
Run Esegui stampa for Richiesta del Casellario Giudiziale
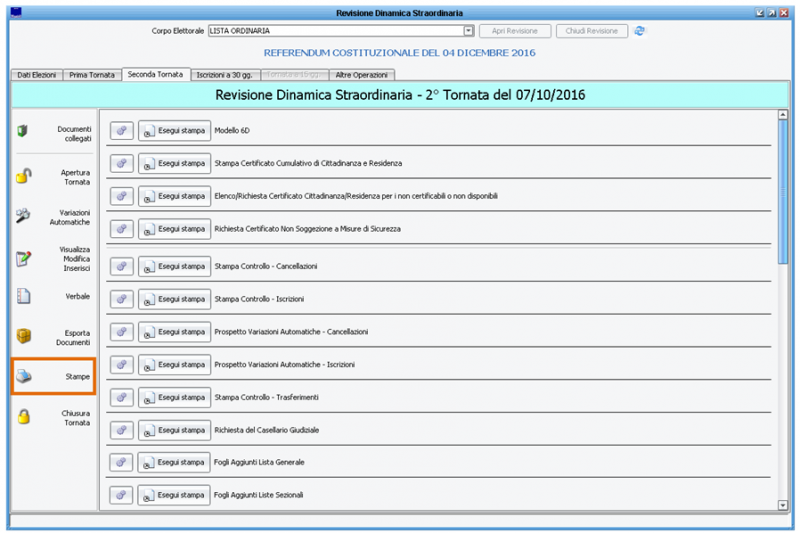pyautogui.click(x=174, y=430)
